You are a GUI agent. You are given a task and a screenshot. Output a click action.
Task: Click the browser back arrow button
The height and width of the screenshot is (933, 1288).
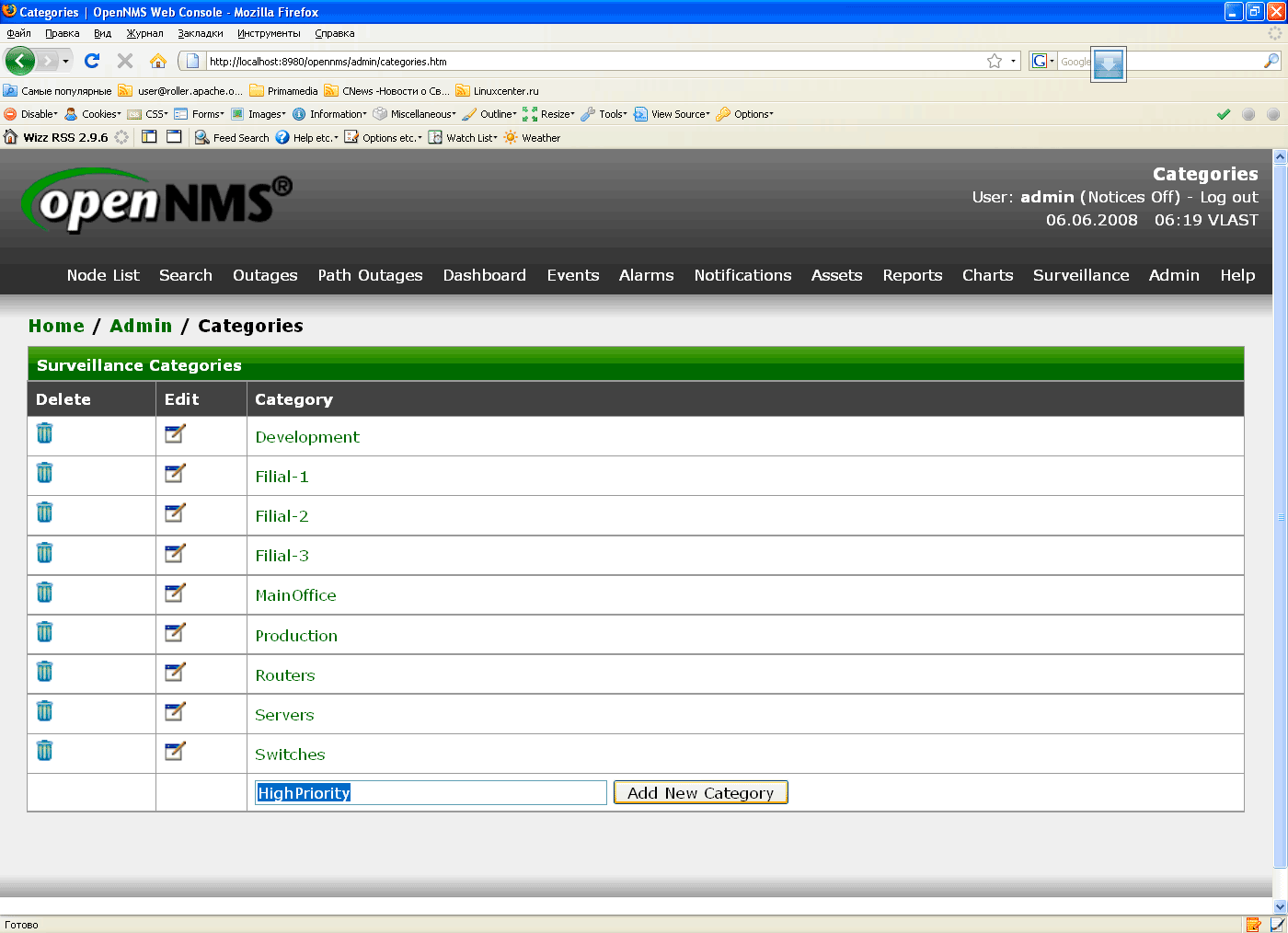(19, 61)
